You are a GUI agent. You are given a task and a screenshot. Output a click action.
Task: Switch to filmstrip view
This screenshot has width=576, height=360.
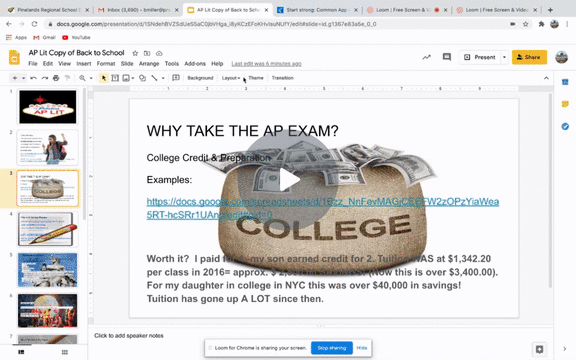point(21,352)
